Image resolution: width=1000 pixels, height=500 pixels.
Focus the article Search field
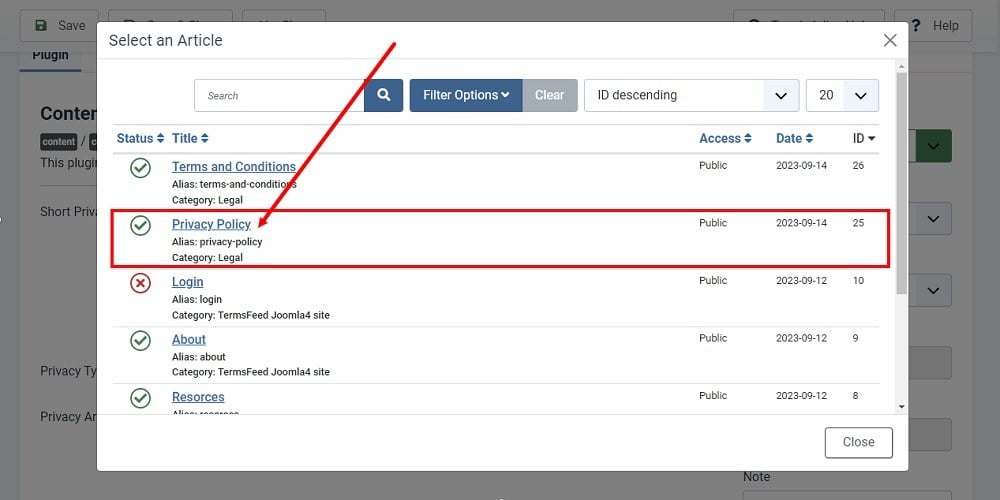279,95
